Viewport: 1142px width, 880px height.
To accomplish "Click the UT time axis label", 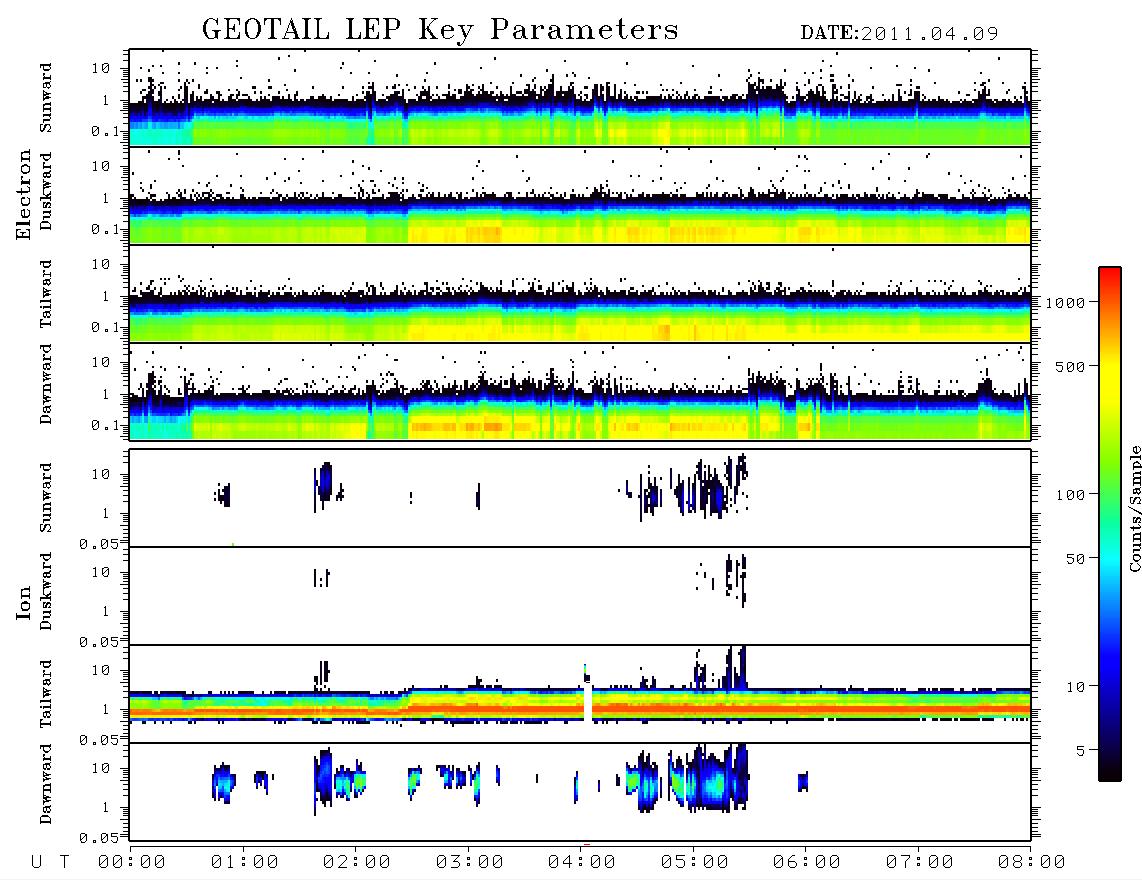I will (x=51, y=863).
